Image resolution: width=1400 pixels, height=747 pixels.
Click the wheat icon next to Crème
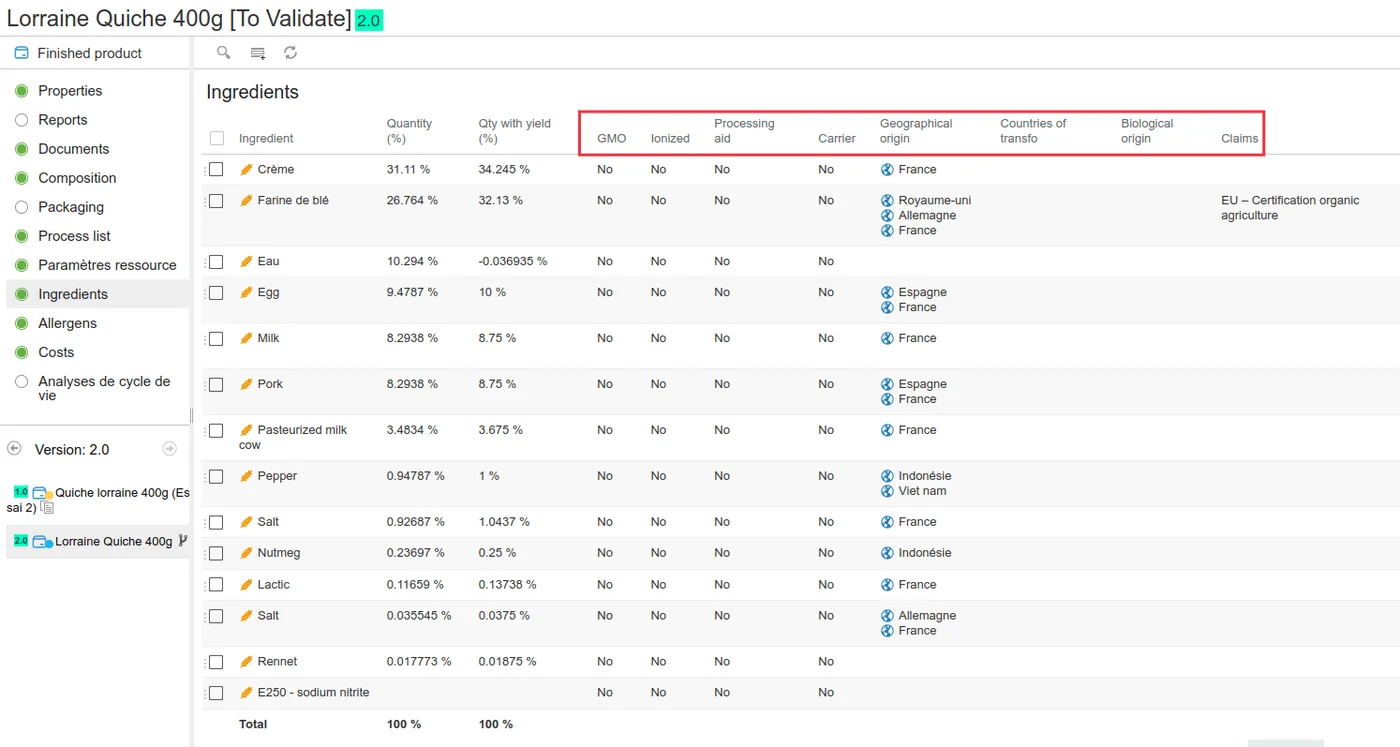point(246,169)
